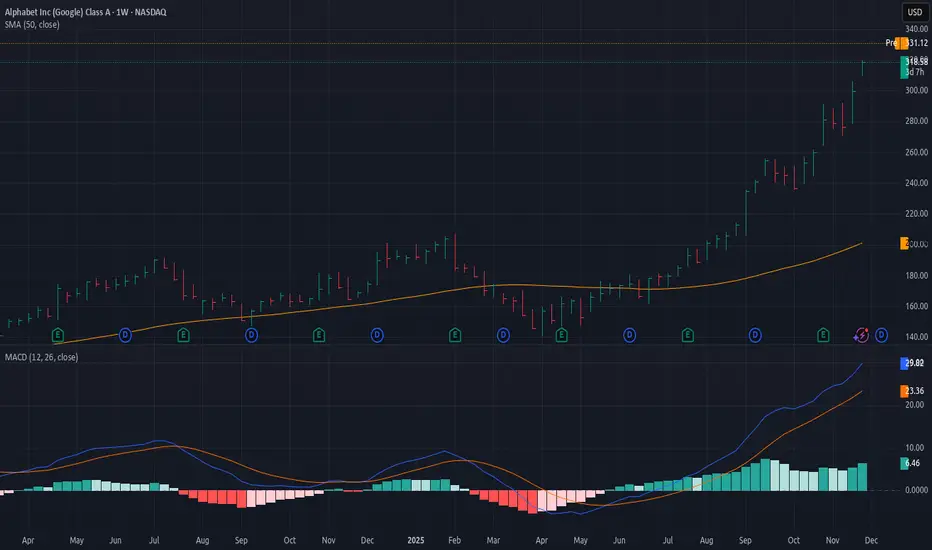Click the 160.00 price axis label
The width and height of the screenshot is (932, 550).
click(x=916, y=306)
